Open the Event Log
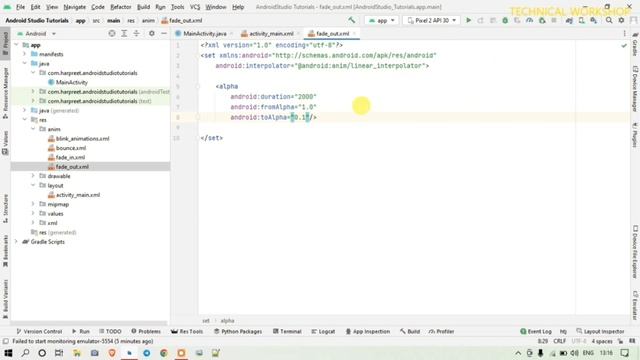Viewport: 640px width, 360px height. click(536, 331)
